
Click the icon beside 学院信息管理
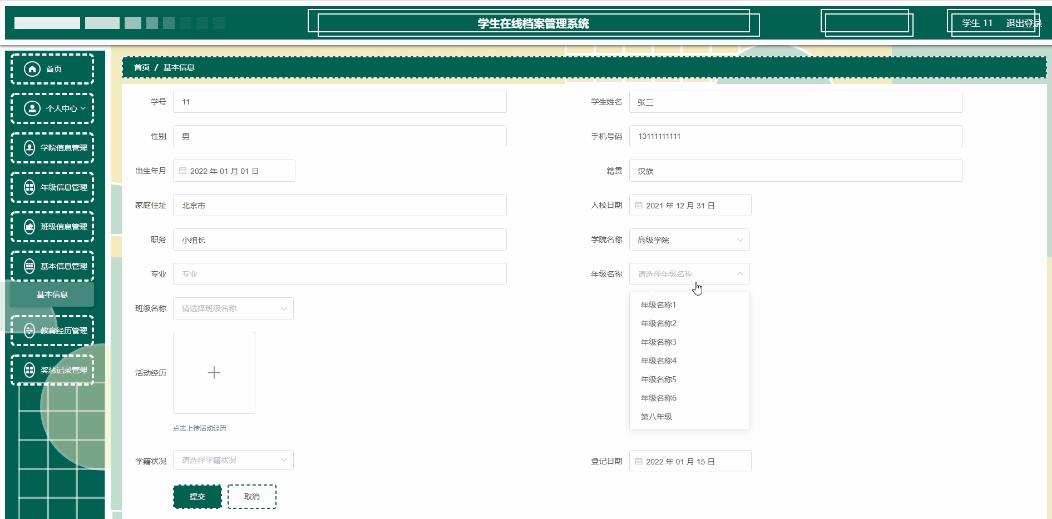(x=30, y=148)
